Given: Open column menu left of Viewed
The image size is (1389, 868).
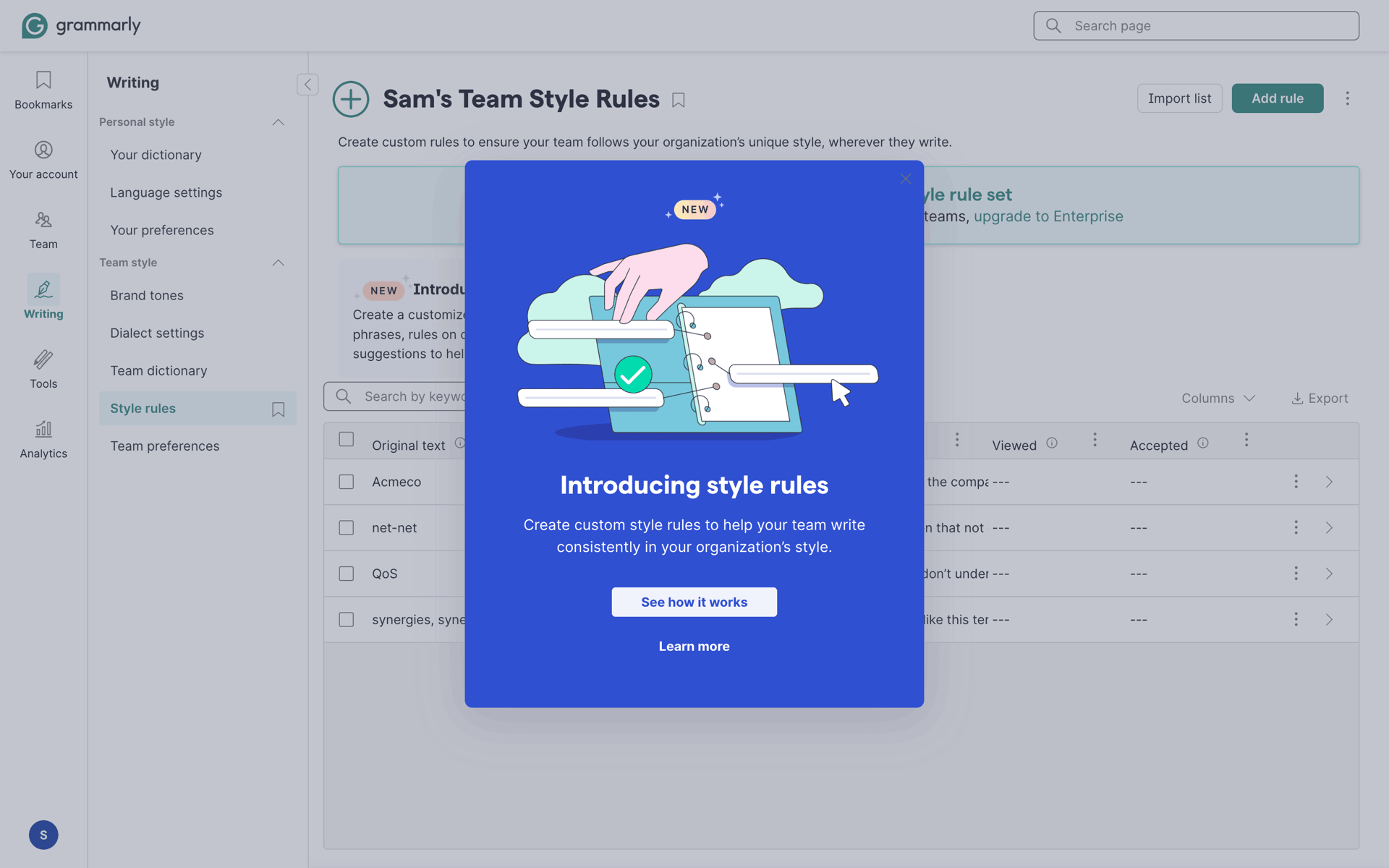Looking at the screenshot, I should (x=957, y=440).
